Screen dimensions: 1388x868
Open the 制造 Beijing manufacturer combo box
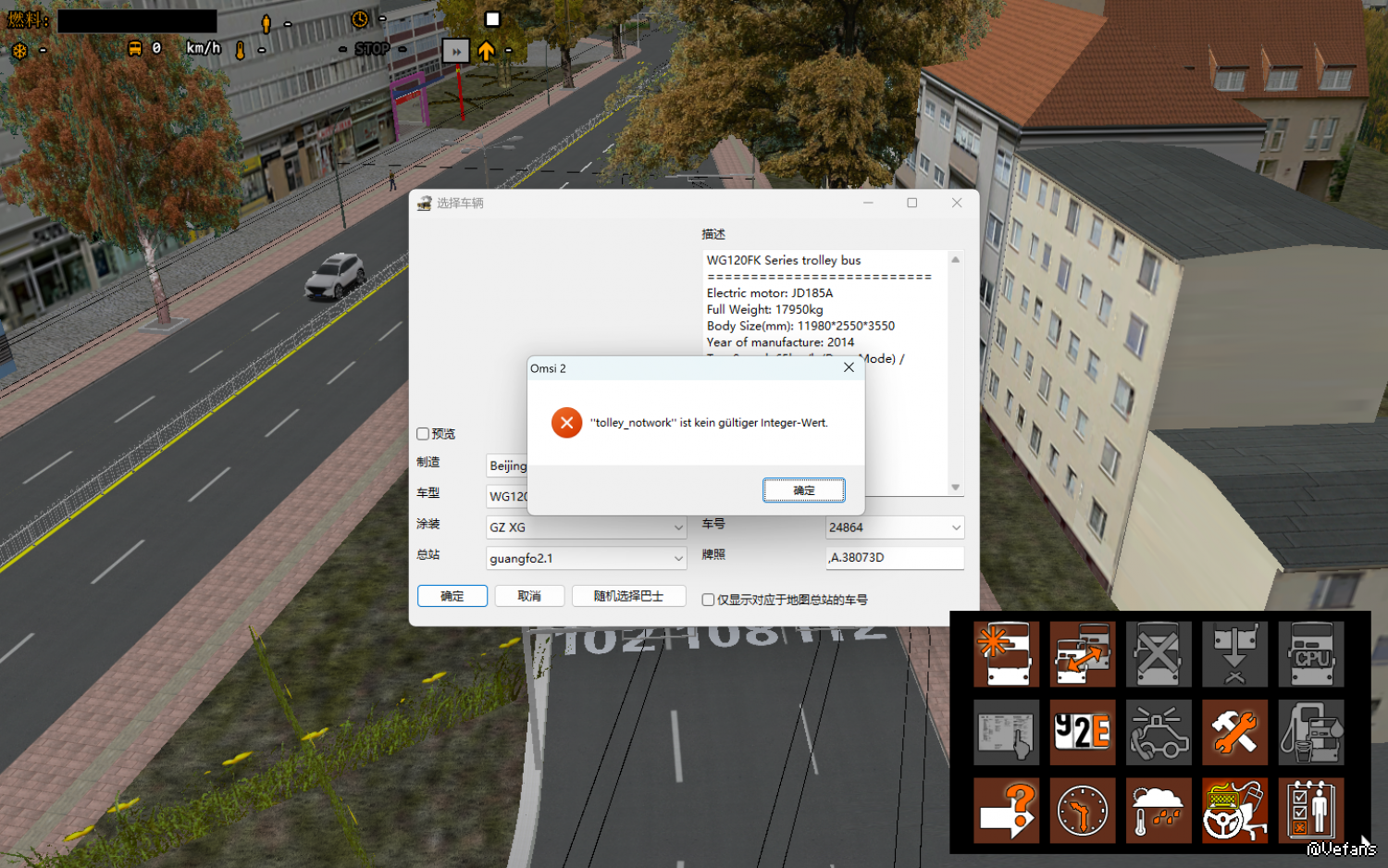coord(507,465)
